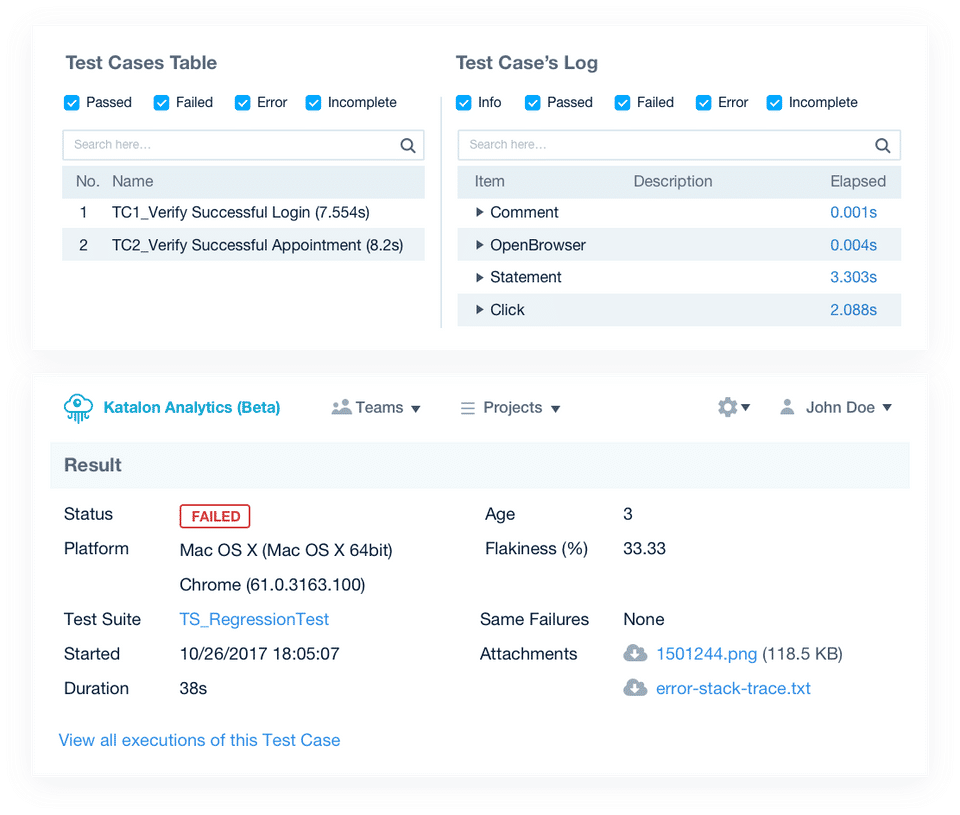This screenshot has height=815, width=960.
Task: Toggle Passed checkbox in Test Case's Log
Action: pyautogui.click(x=533, y=103)
